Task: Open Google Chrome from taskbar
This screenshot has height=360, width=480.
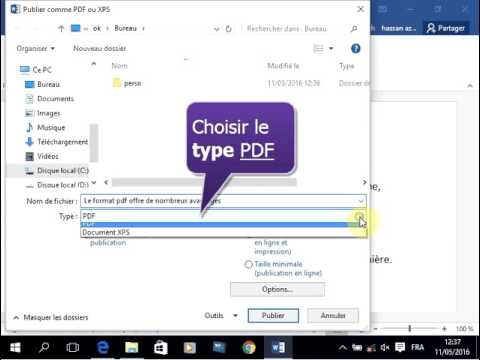Action: coord(249,348)
